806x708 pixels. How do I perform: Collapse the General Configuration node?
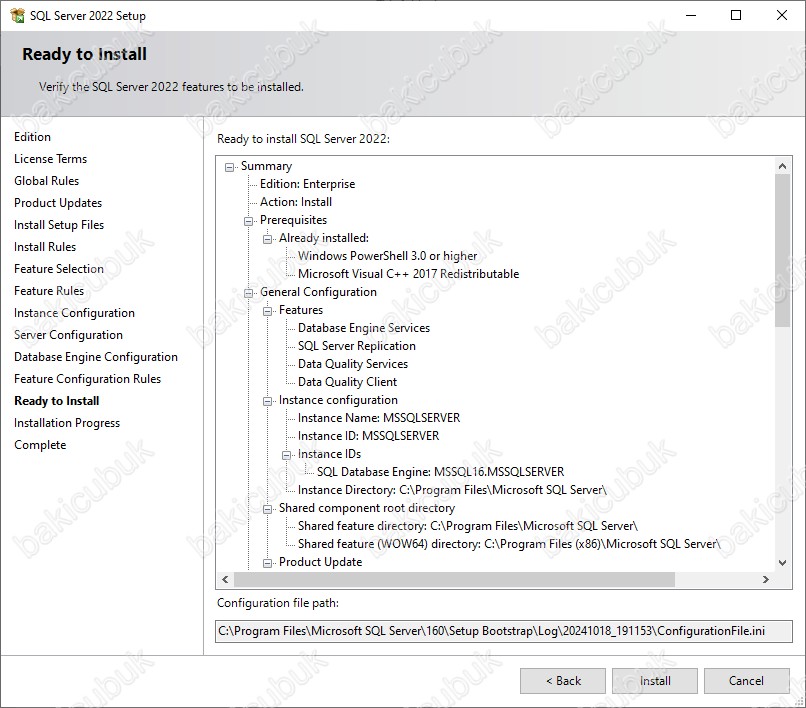click(x=248, y=293)
